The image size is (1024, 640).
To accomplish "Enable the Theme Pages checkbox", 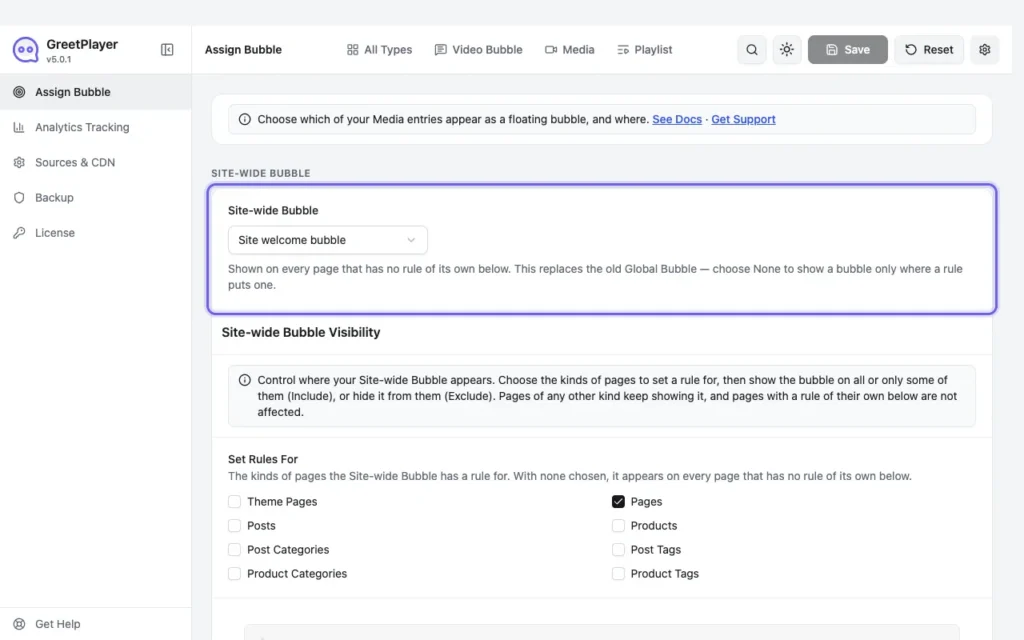I will click(234, 502).
